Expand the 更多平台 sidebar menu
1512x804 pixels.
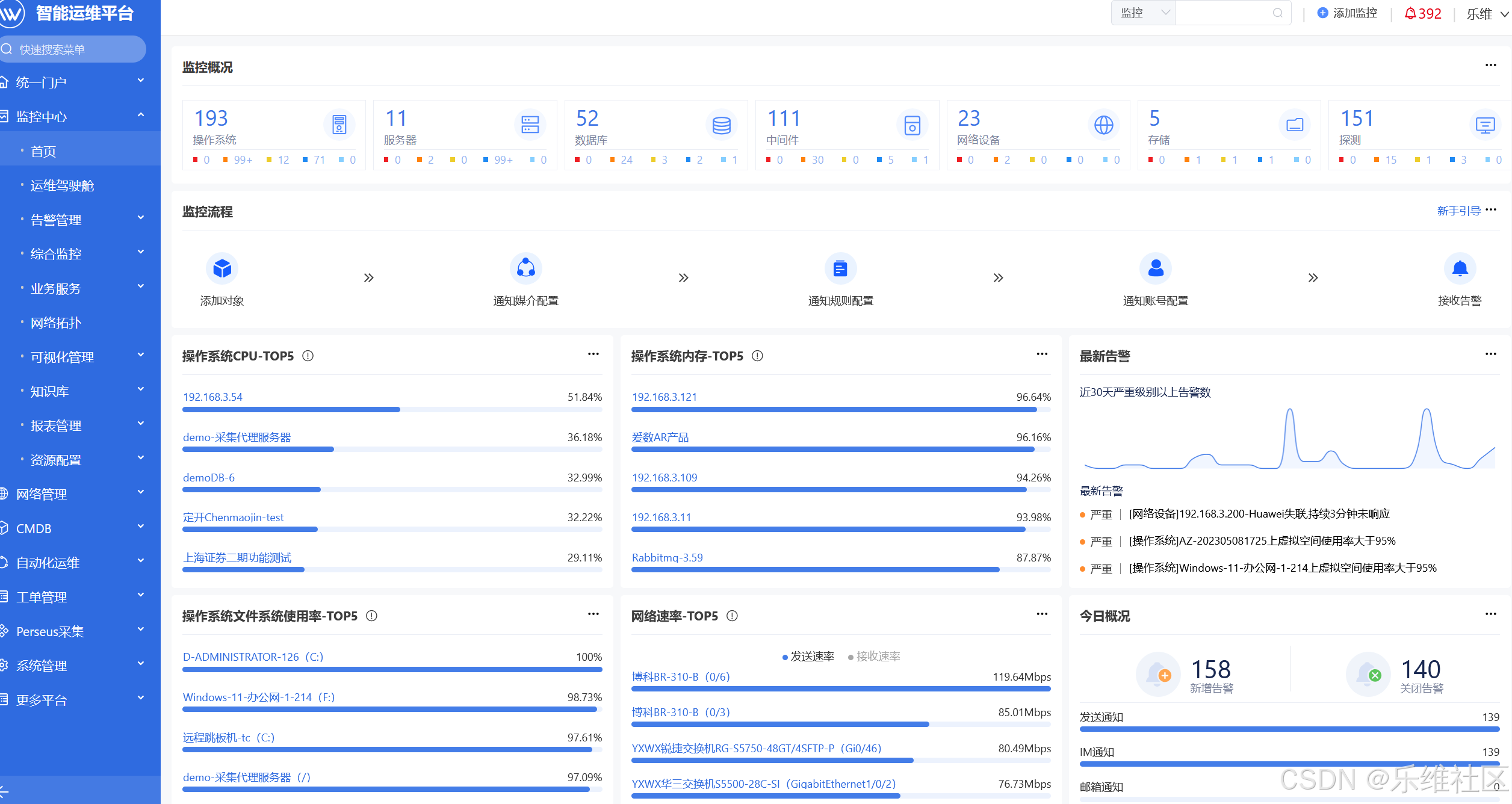(x=80, y=700)
